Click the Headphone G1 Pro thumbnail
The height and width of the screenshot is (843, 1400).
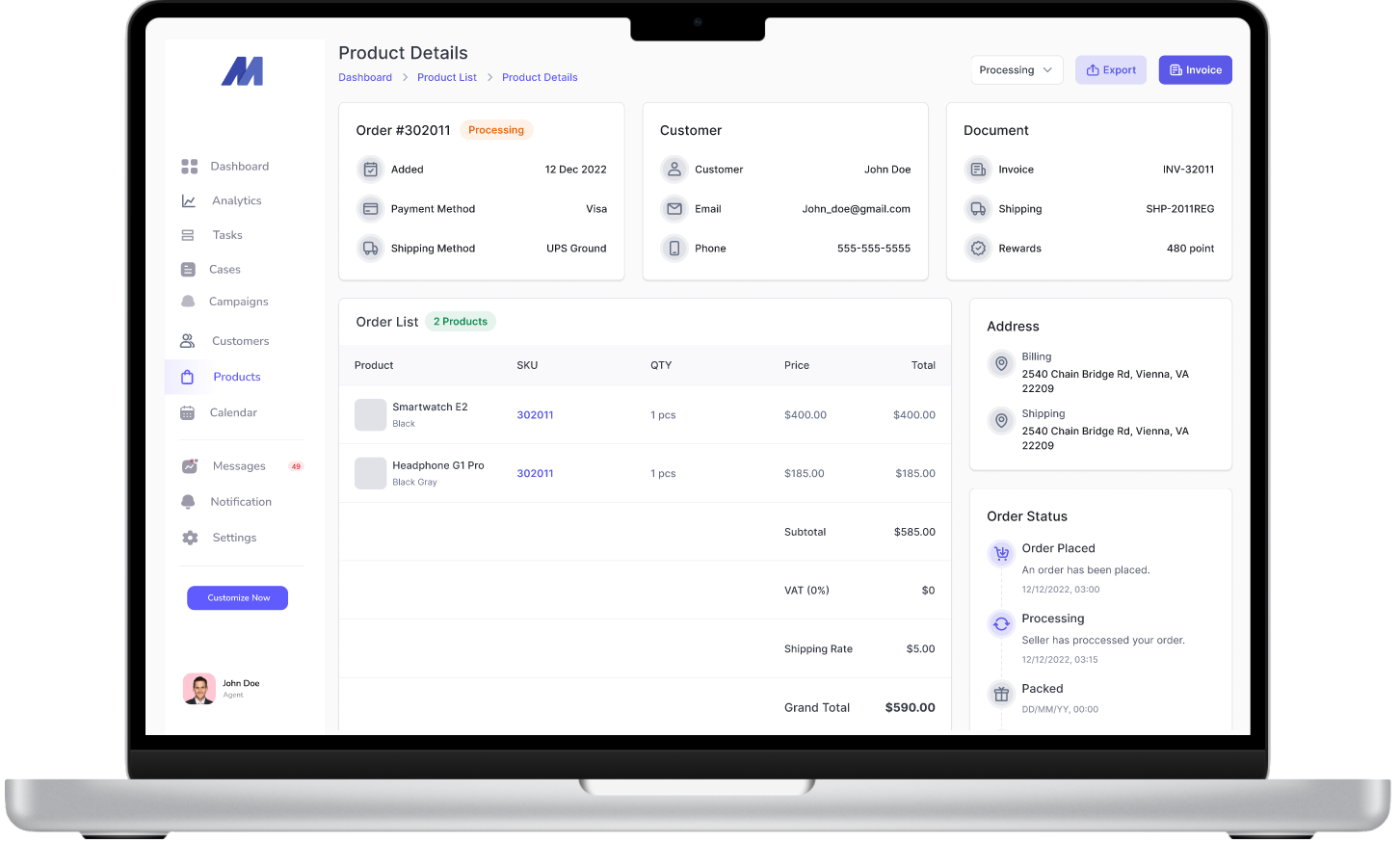click(370, 473)
